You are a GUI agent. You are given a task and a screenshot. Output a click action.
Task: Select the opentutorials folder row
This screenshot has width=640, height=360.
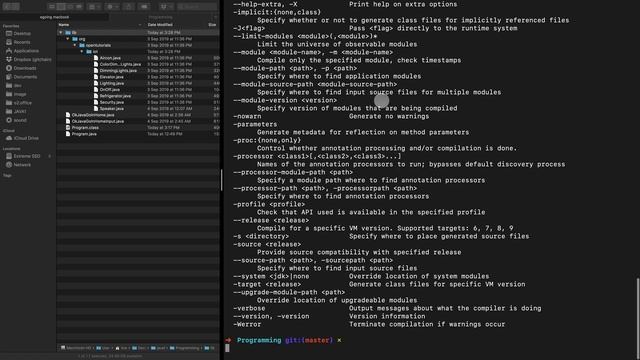click(x=138, y=45)
